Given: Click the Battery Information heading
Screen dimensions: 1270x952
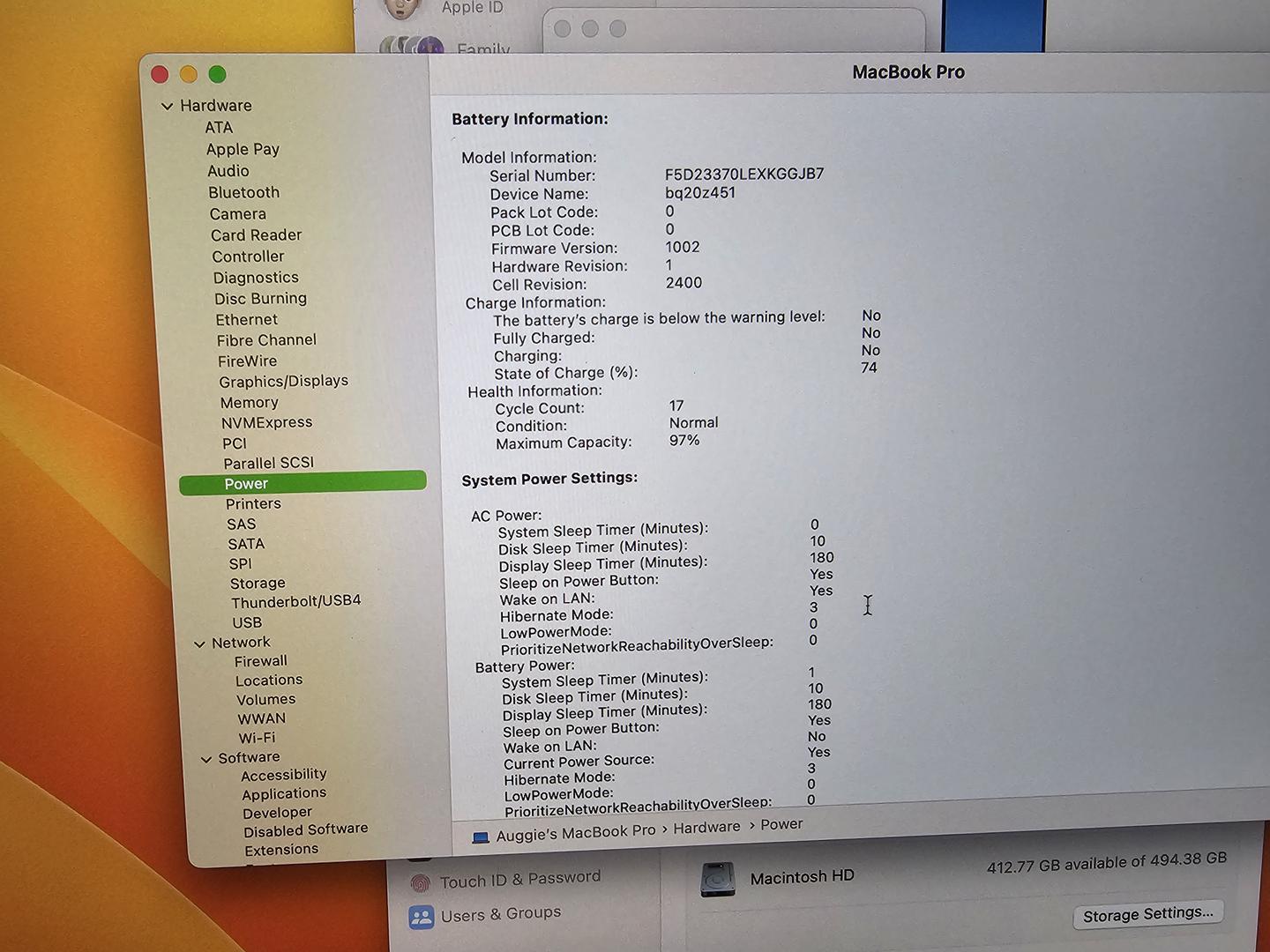Looking at the screenshot, I should pyautogui.click(x=530, y=119).
